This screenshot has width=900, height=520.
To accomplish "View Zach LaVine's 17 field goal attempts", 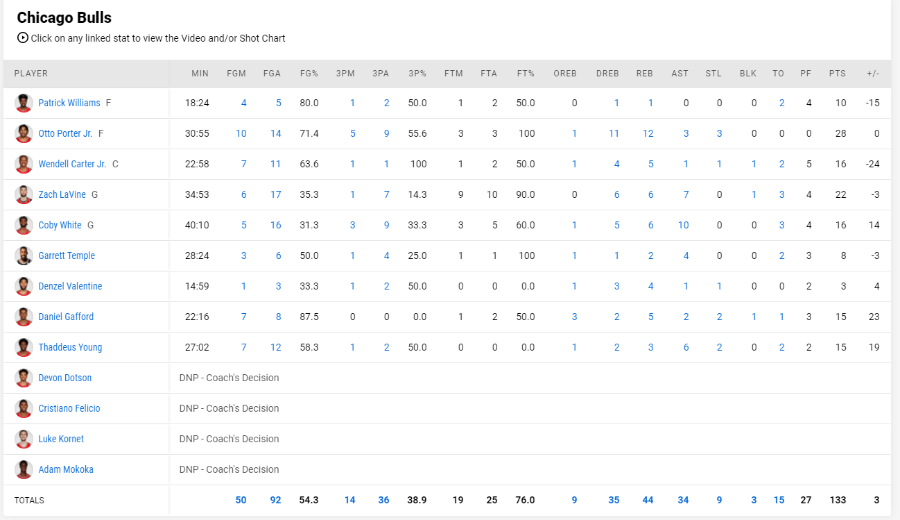I will [x=276, y=195].
